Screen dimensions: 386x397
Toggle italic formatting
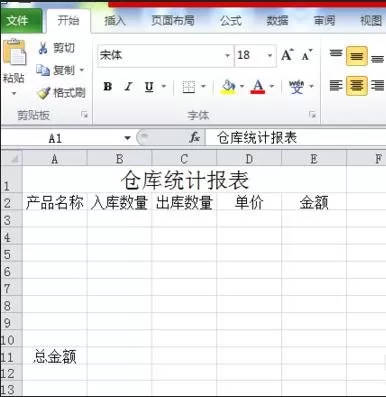pyautogui.click(x=128, y=87)
